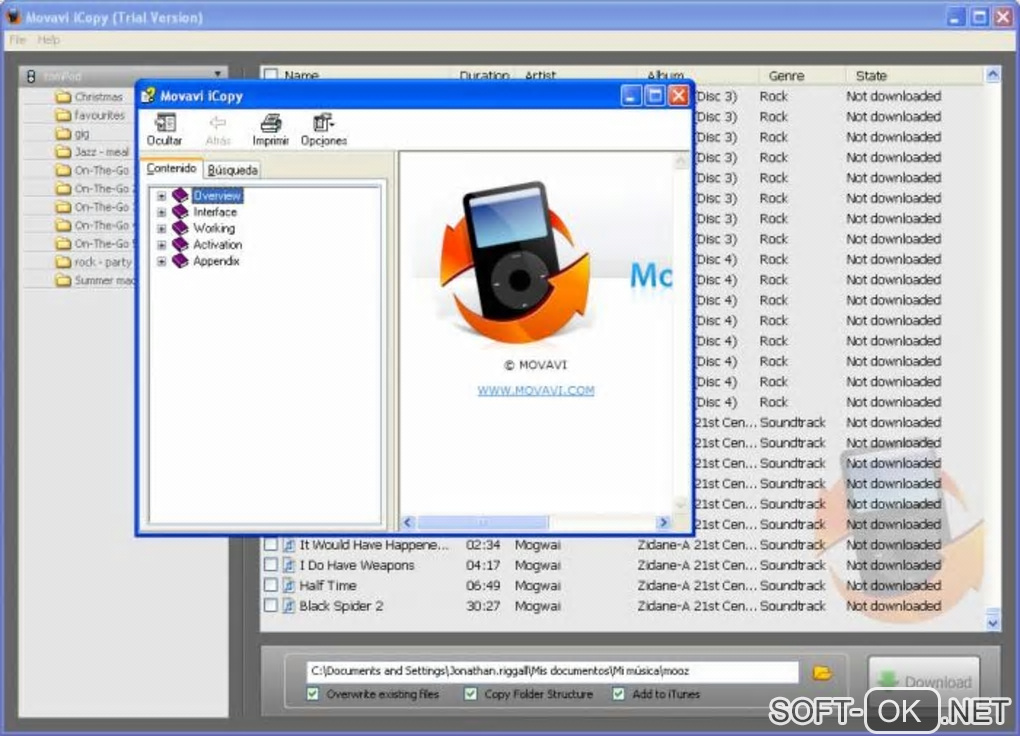Click duration 30:27 cell
The image size is (1020, 736).
pyautogui.click(x=483, y=606)
